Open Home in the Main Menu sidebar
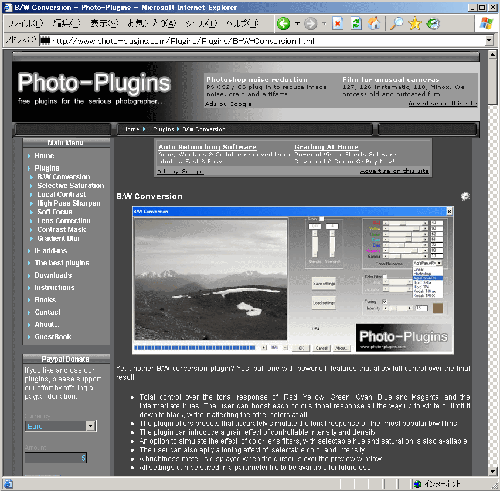Screen dimensions: 500x491 [x=44, y=156]
